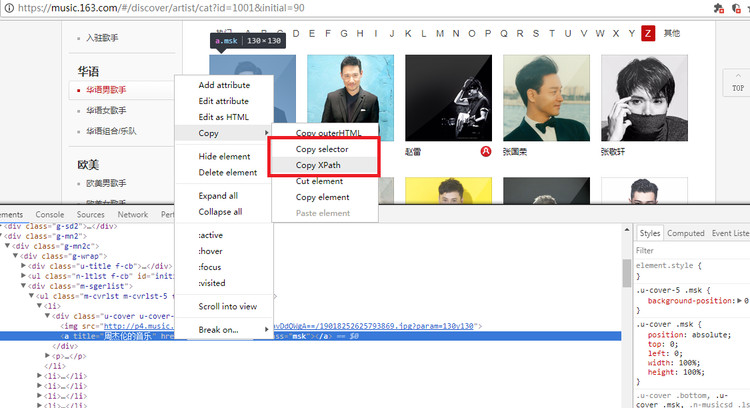
Task: Click the red verified badge beside 赵雷
Action: [485, 152]
